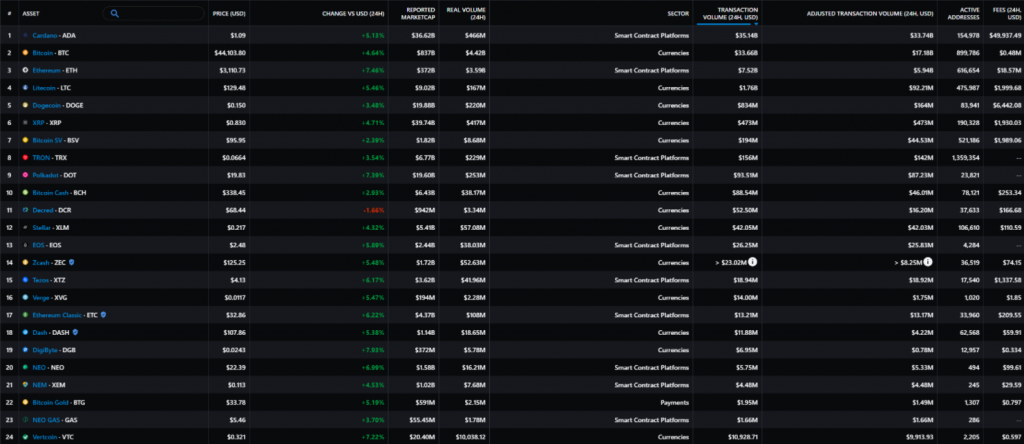Click the Polkadot coin icon
The width and height of the screenshot is (1024, 444).
[25, 175]
